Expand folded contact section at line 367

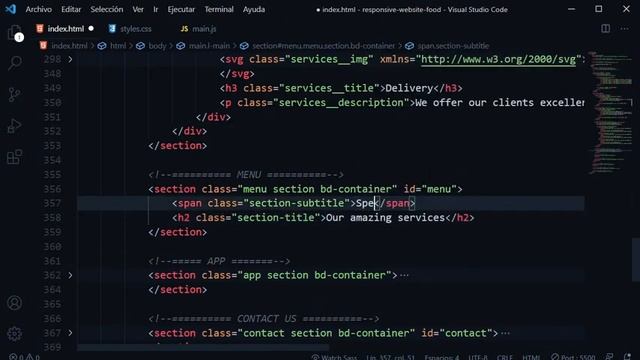pos(70,333)
